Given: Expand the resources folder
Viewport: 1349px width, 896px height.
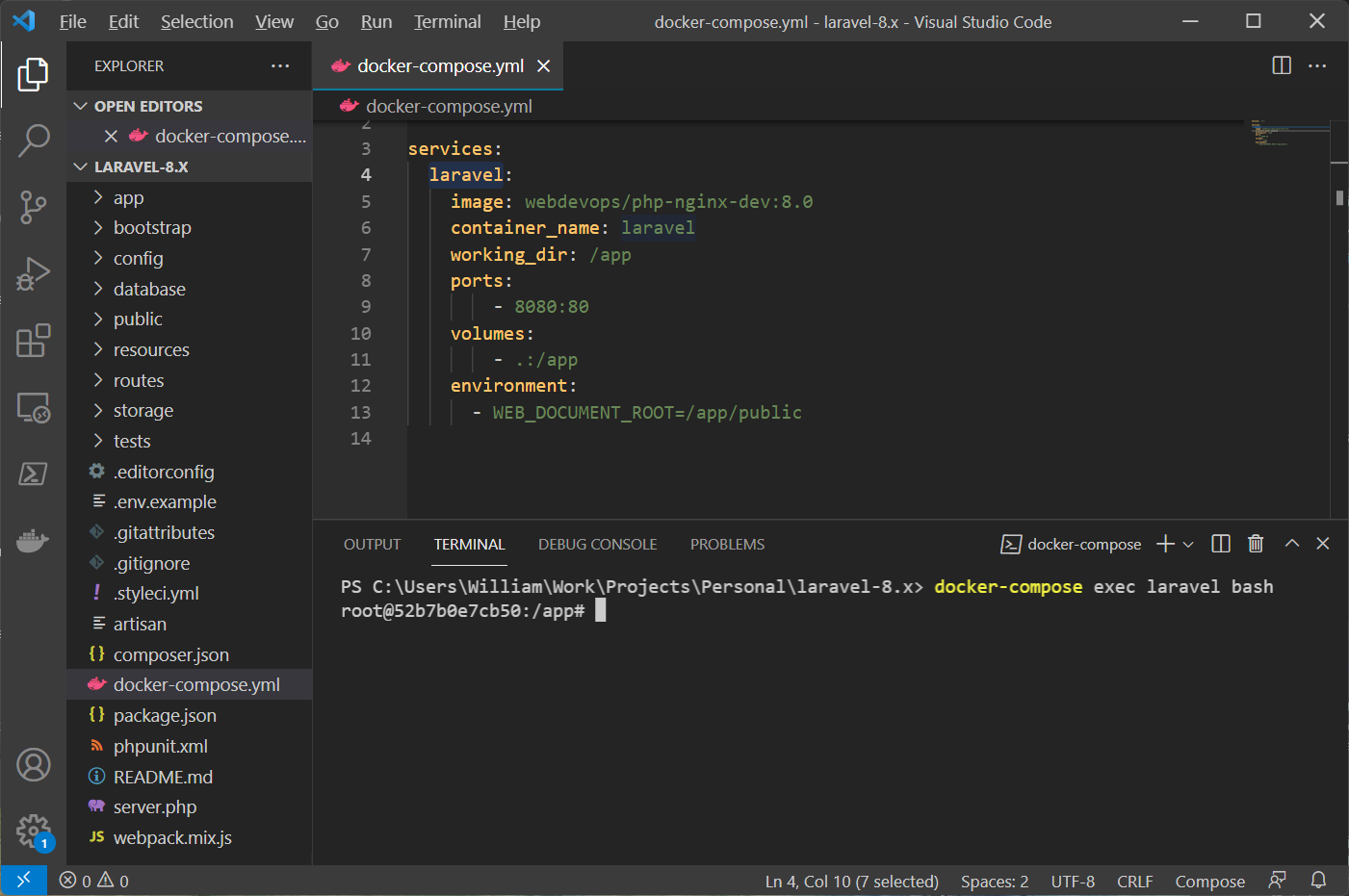Looking at the screenshot, I should click(189, 349).
